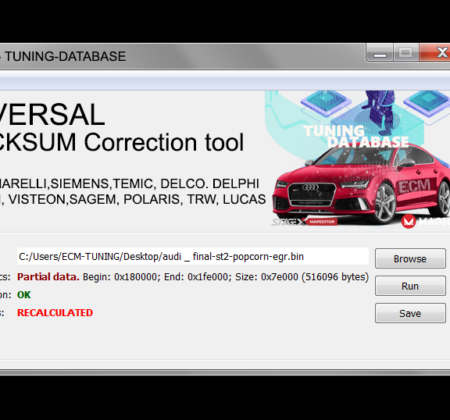Click the 'End: 0x1fe000;' value
Screen dimensions: 450x420
198,277
